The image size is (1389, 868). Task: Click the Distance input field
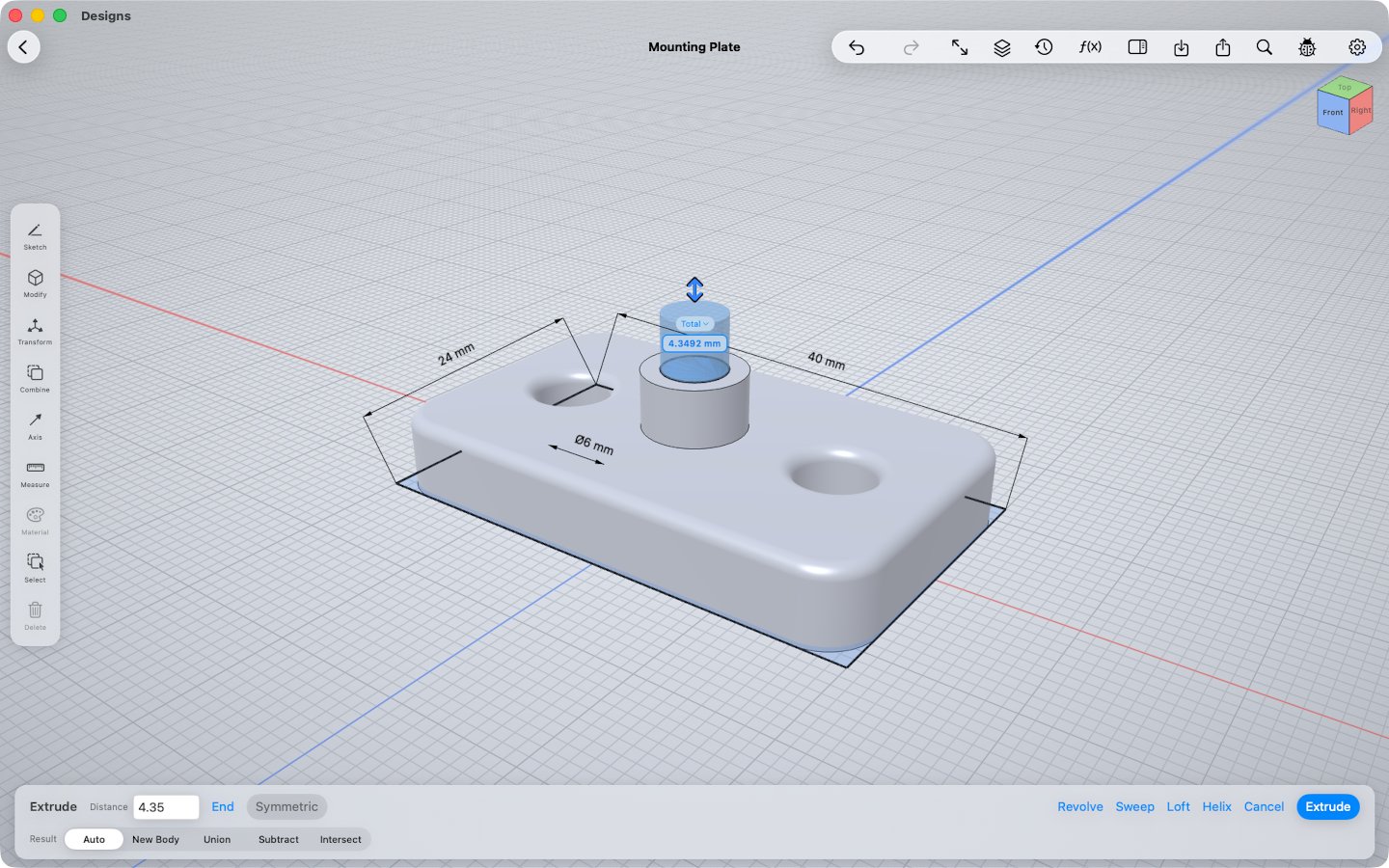tap(166, 807)
